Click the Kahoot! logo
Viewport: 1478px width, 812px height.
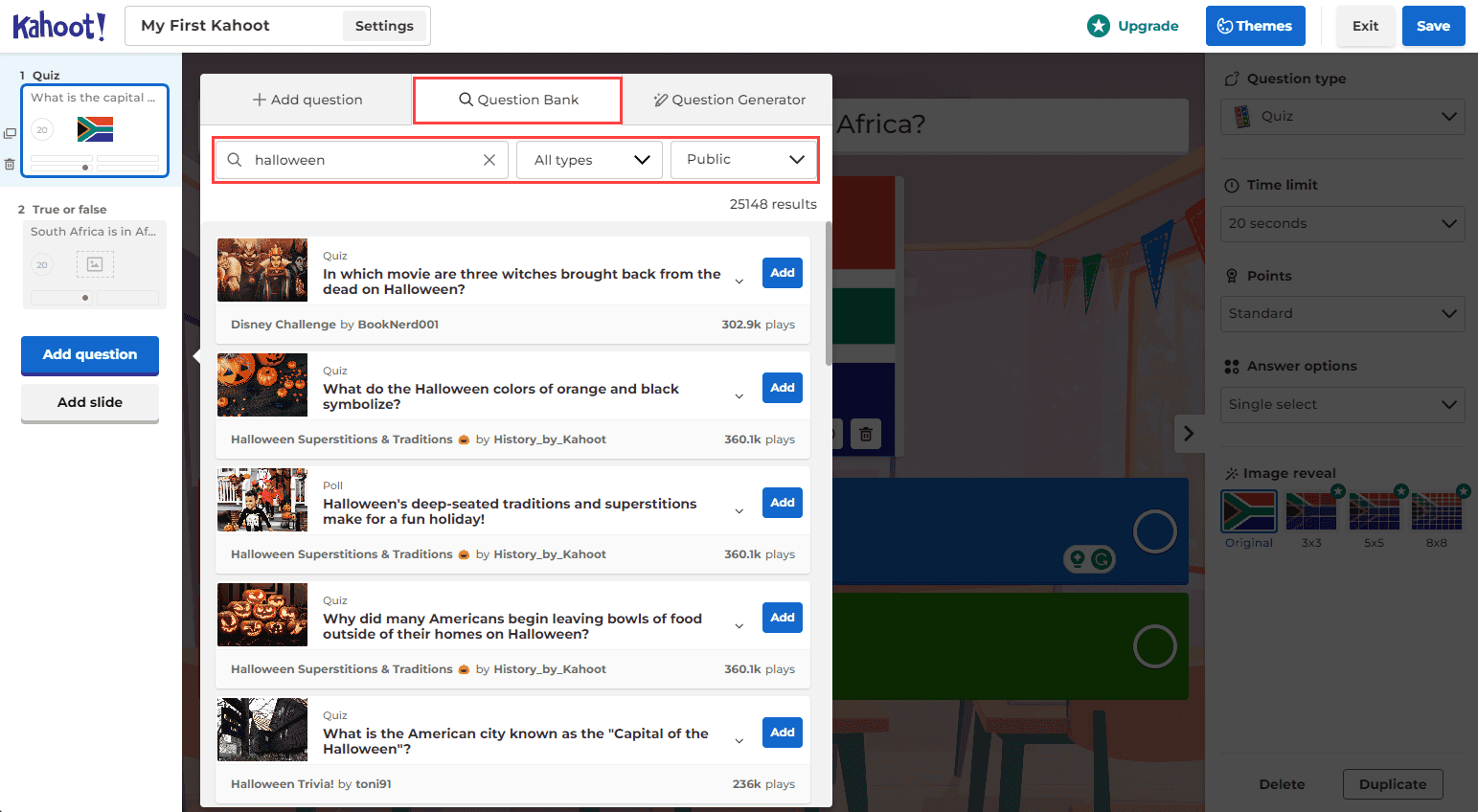[59, 26]
